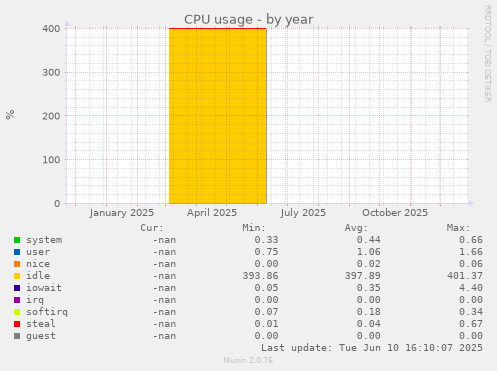497x371 pixels.
Task: Click the 'softirq' legend label
Action: tap(47, 312)
